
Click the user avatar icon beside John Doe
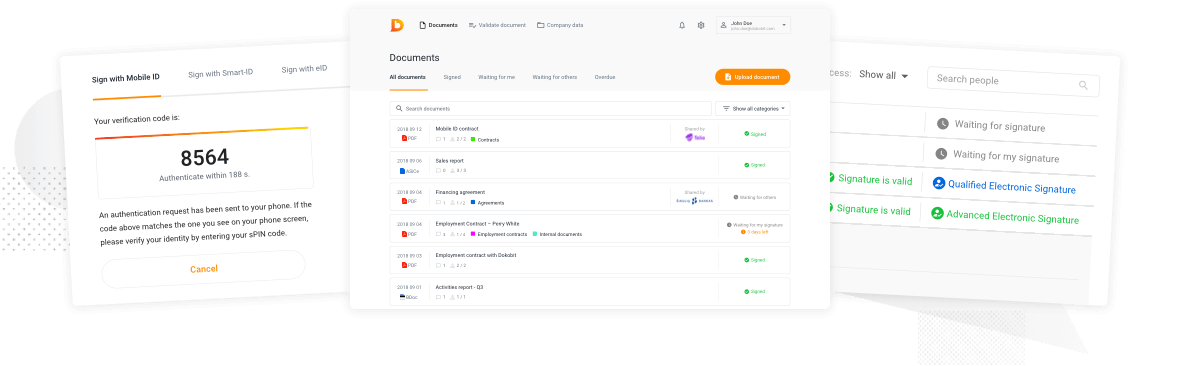[x=723, y=25]
